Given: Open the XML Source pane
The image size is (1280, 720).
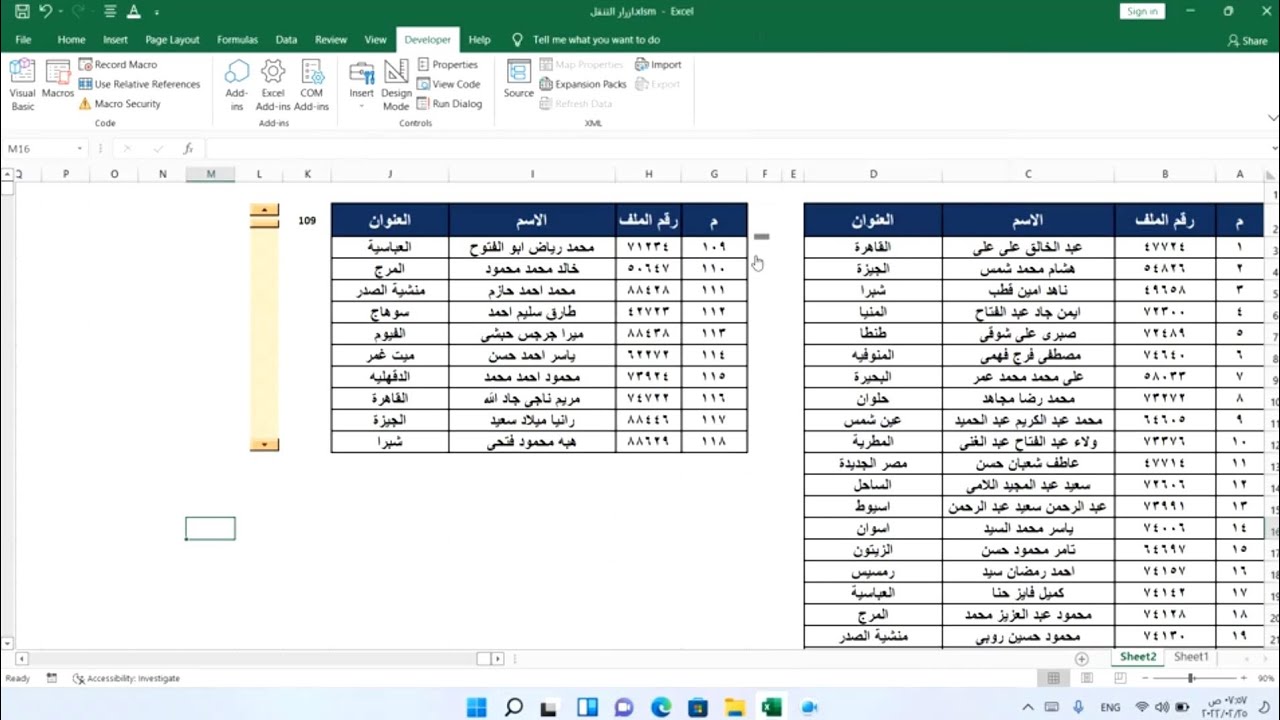Looking at the screenshot, I should point(518,80).
